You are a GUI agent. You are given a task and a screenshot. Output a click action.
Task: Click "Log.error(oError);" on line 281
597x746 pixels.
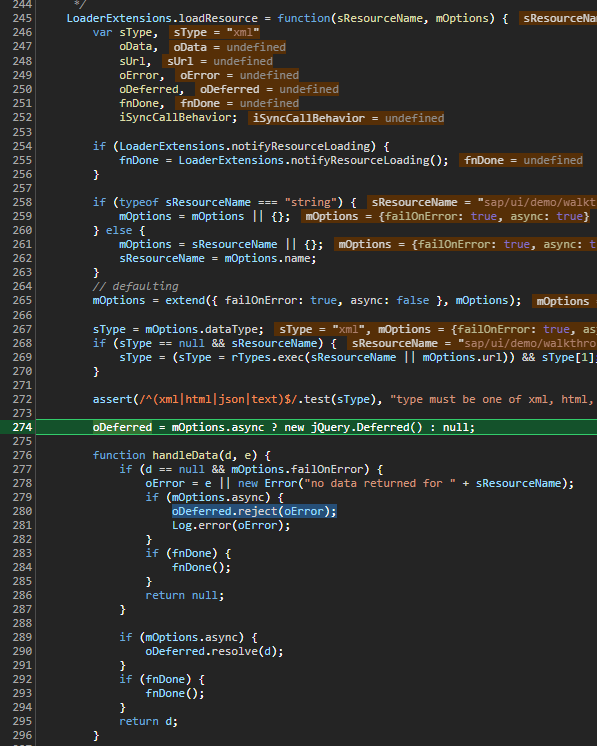231,525
